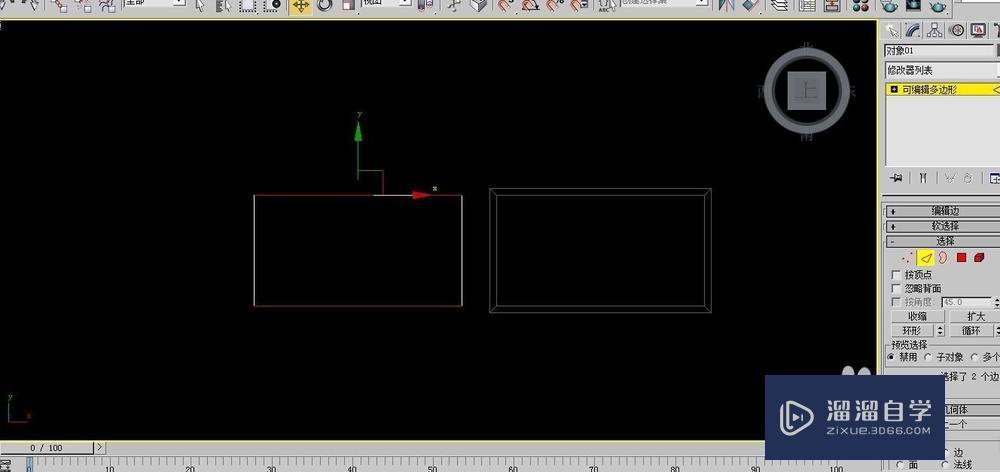Click the Pin Stack icon
Image resolution: width=1000 pixels, height=472 pixels.
pyautogui.click(x=897, y=178)
